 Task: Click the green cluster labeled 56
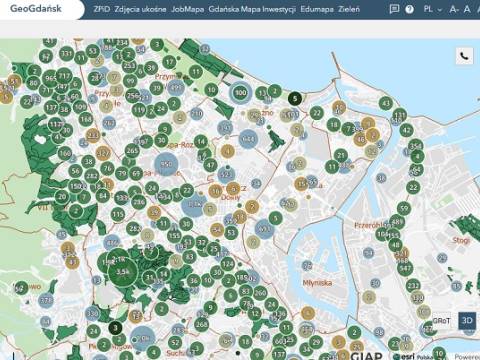pos(75,171)
